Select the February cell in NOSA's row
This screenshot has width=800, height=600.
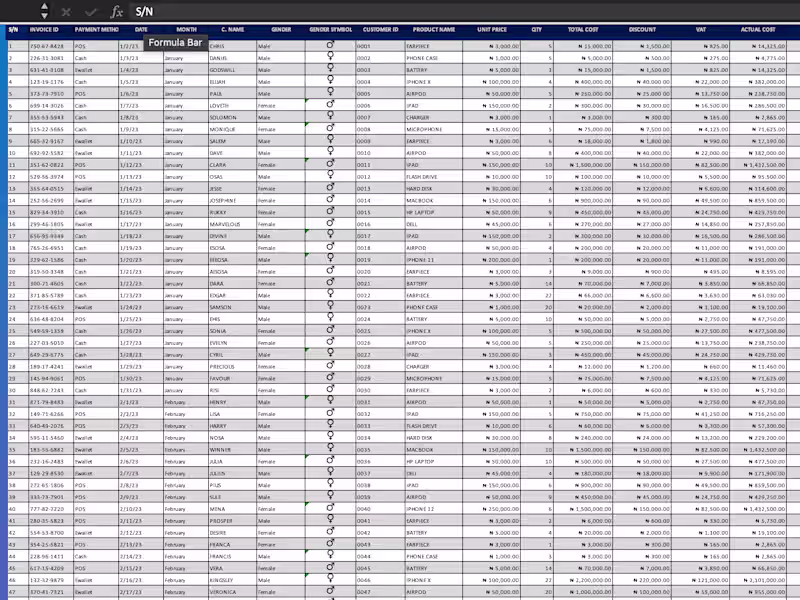point(186,438)
